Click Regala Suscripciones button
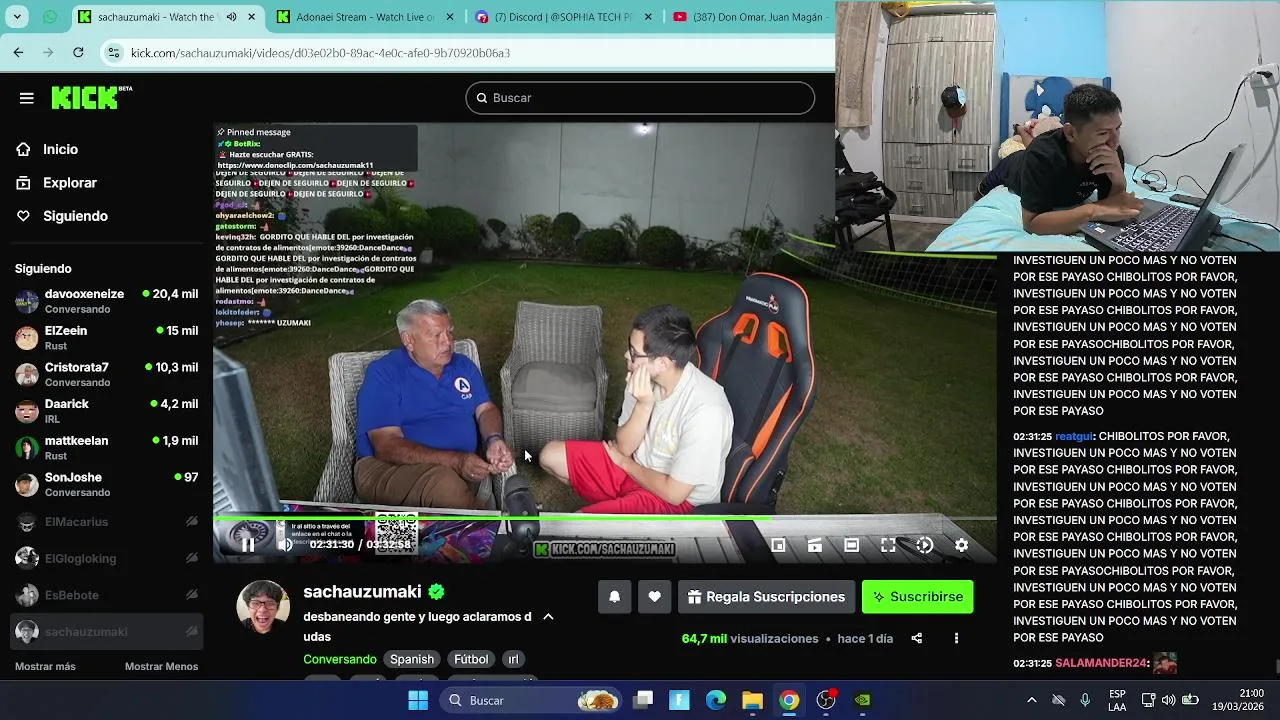Image resolution: width=1280 pixels, height=720 pixels. point(766,597)
